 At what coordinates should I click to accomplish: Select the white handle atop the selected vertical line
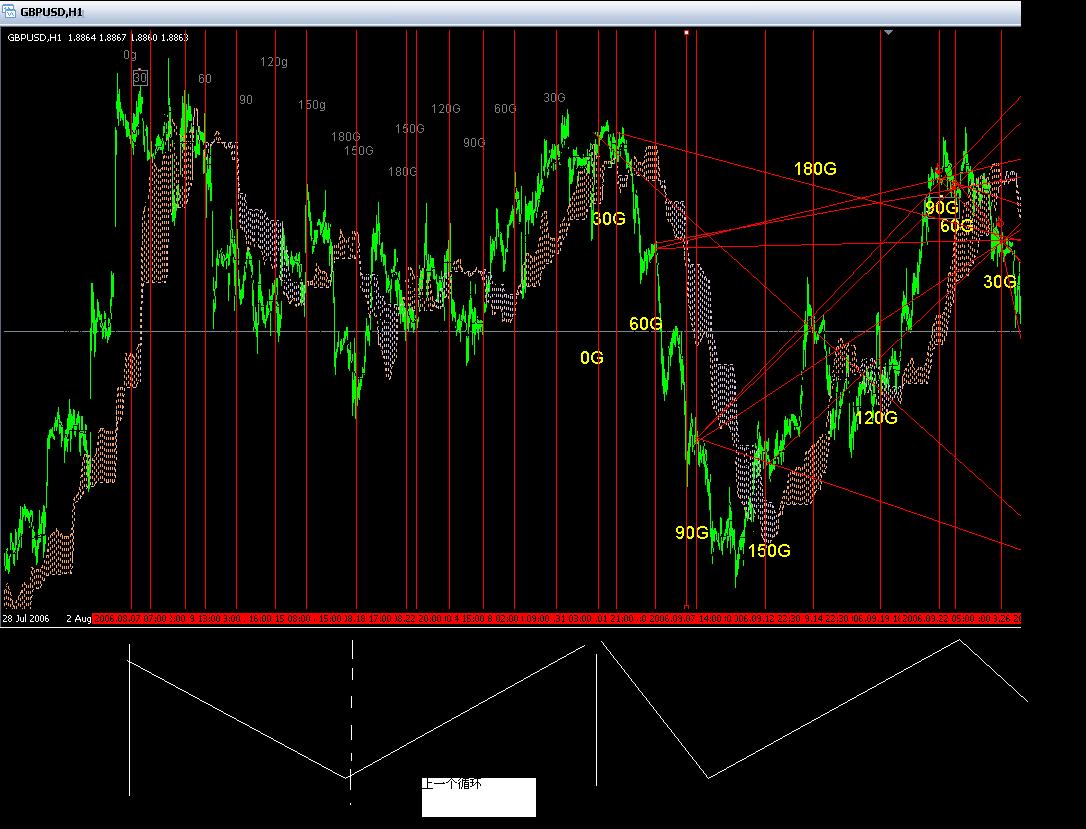(686, 32)
